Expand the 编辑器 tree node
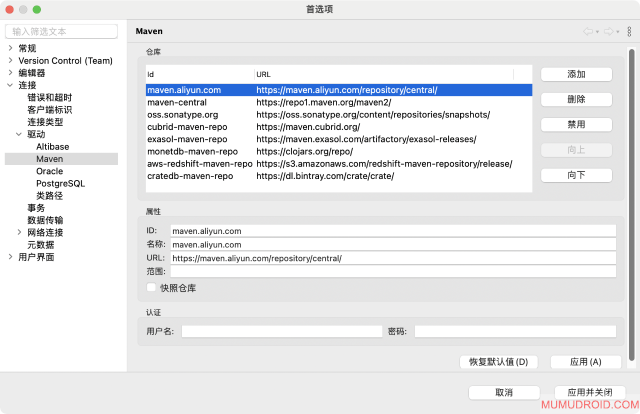The image size is (640, 414). (x=10, y=73)
